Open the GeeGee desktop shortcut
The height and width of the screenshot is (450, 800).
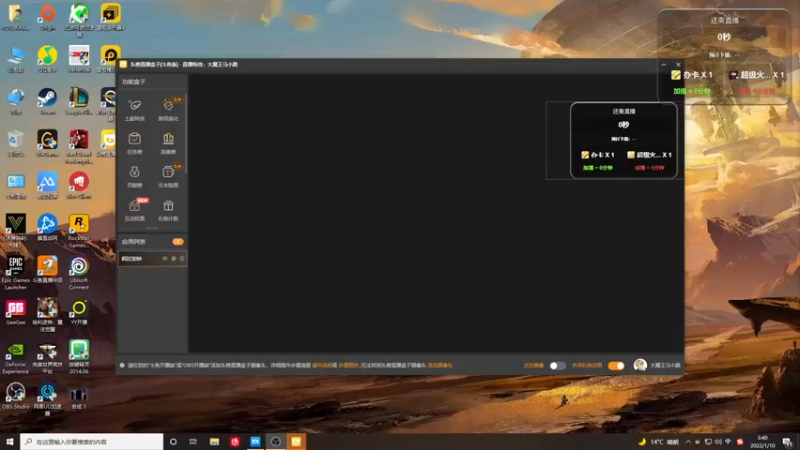[15, 312]
